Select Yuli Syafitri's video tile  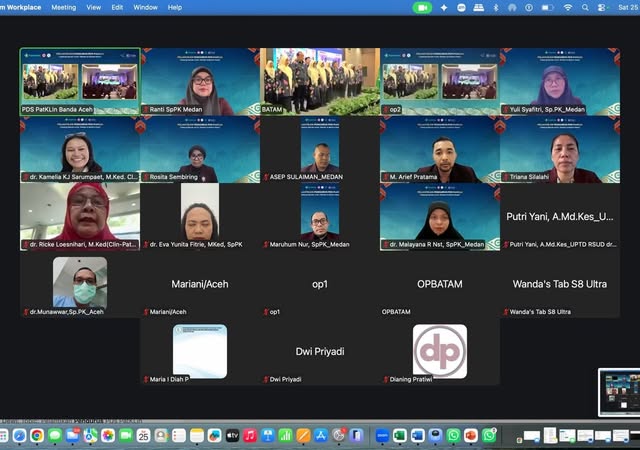tap(560, 82)
